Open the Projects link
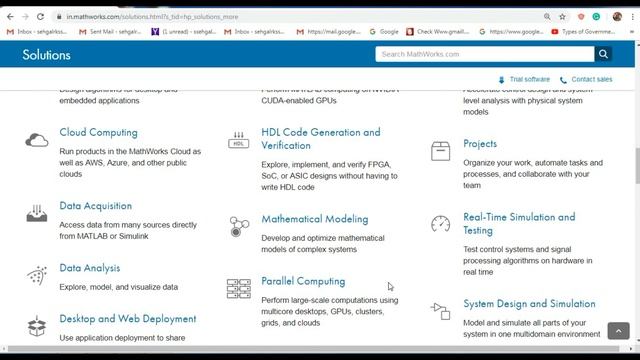This screenshot has height=360, width=640. (480, 144)
